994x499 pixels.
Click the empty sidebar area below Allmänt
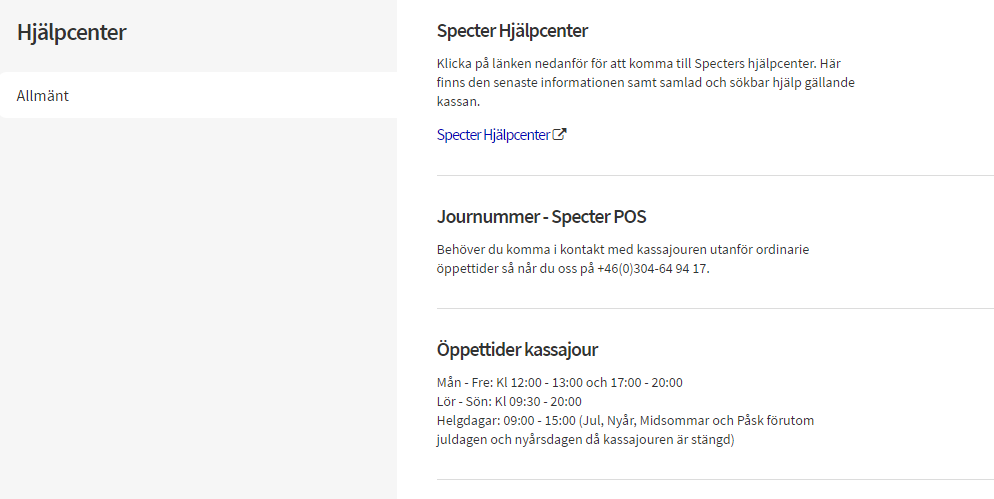198,300
